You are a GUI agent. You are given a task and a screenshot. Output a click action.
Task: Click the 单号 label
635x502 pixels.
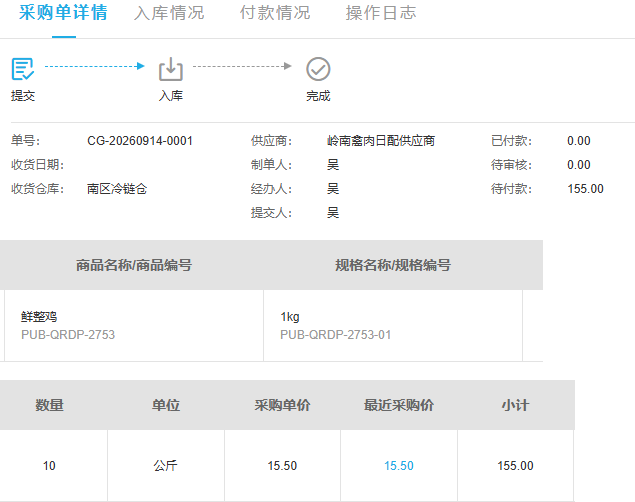26,141
